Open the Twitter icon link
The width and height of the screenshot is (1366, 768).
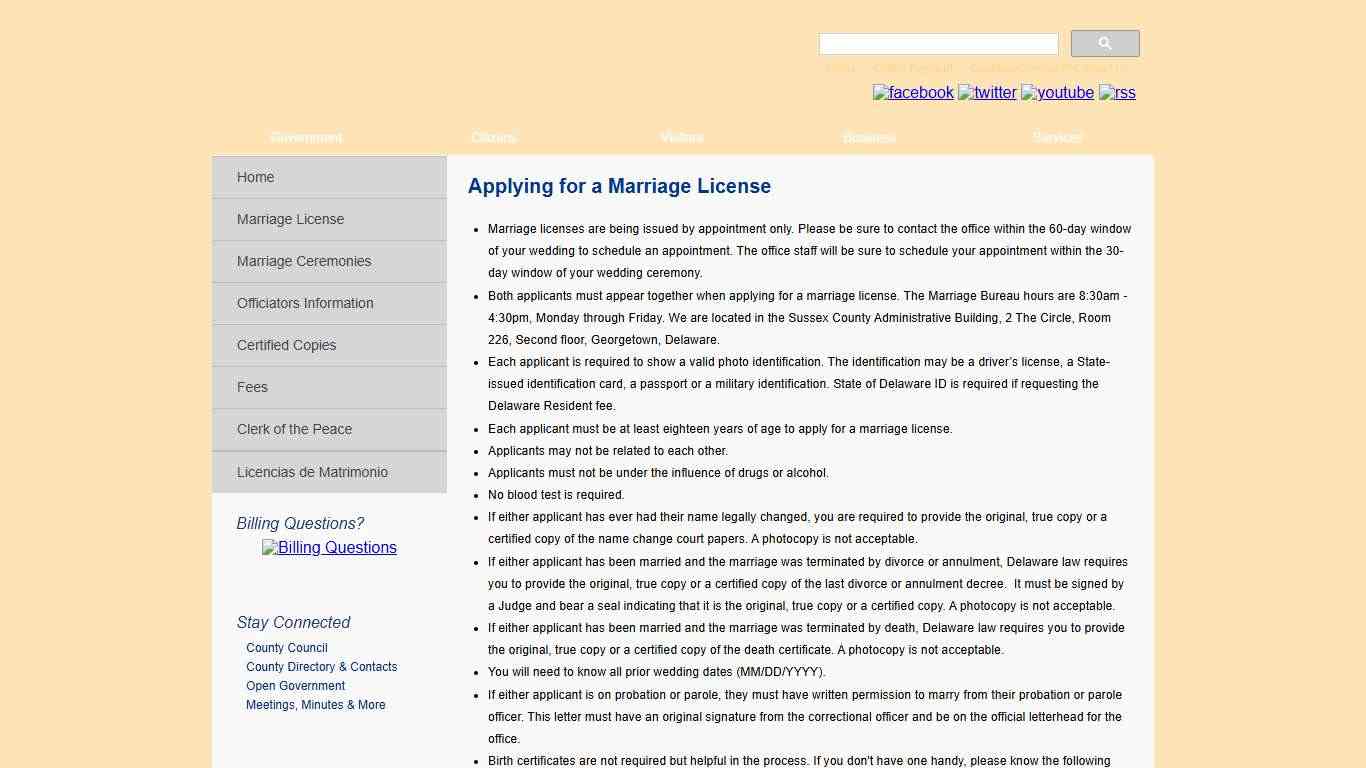pos(987,92)
